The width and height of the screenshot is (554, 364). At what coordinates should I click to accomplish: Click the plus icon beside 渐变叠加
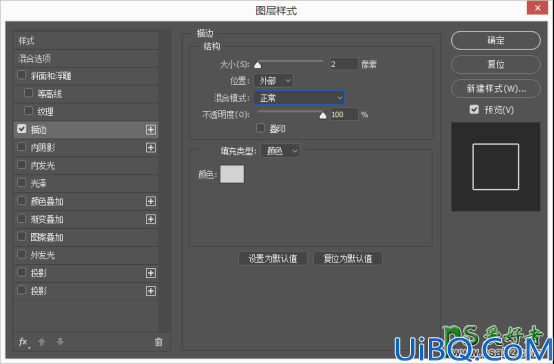pos(151,219)
